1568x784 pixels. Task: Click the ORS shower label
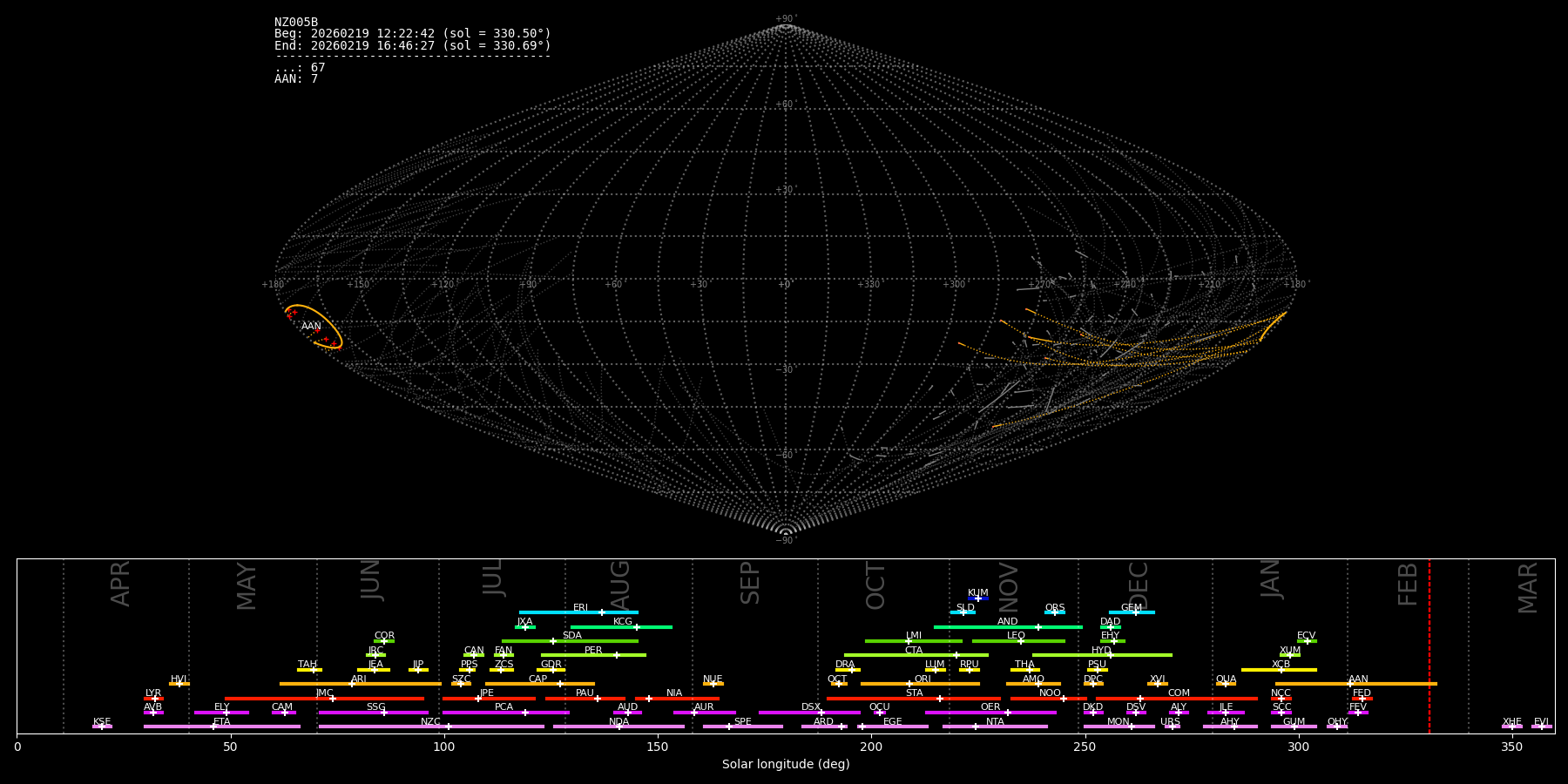pos(1054,608)
